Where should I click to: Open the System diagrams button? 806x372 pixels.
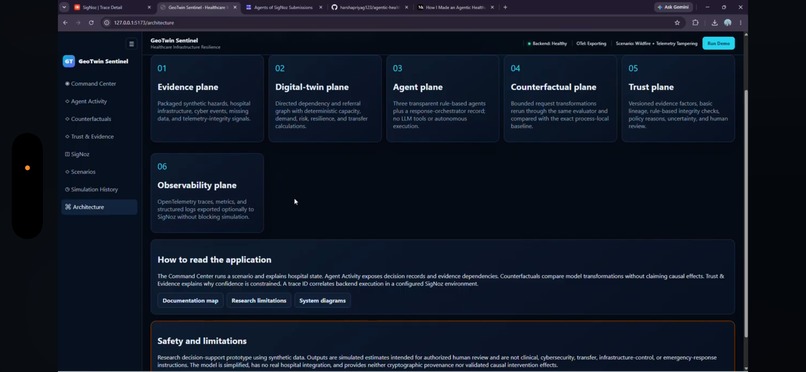pos(322,301)
